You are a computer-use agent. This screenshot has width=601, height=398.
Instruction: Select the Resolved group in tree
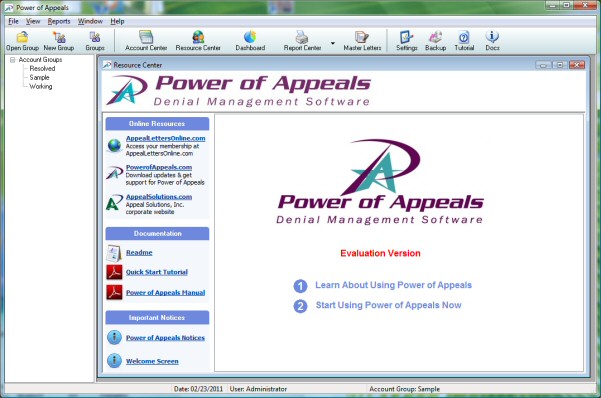pyautogui.click(x=42, y=68)
